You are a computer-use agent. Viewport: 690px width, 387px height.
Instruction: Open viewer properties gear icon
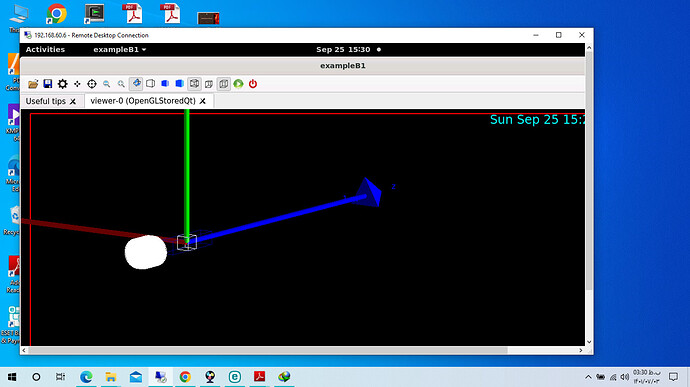pos(62,84)
